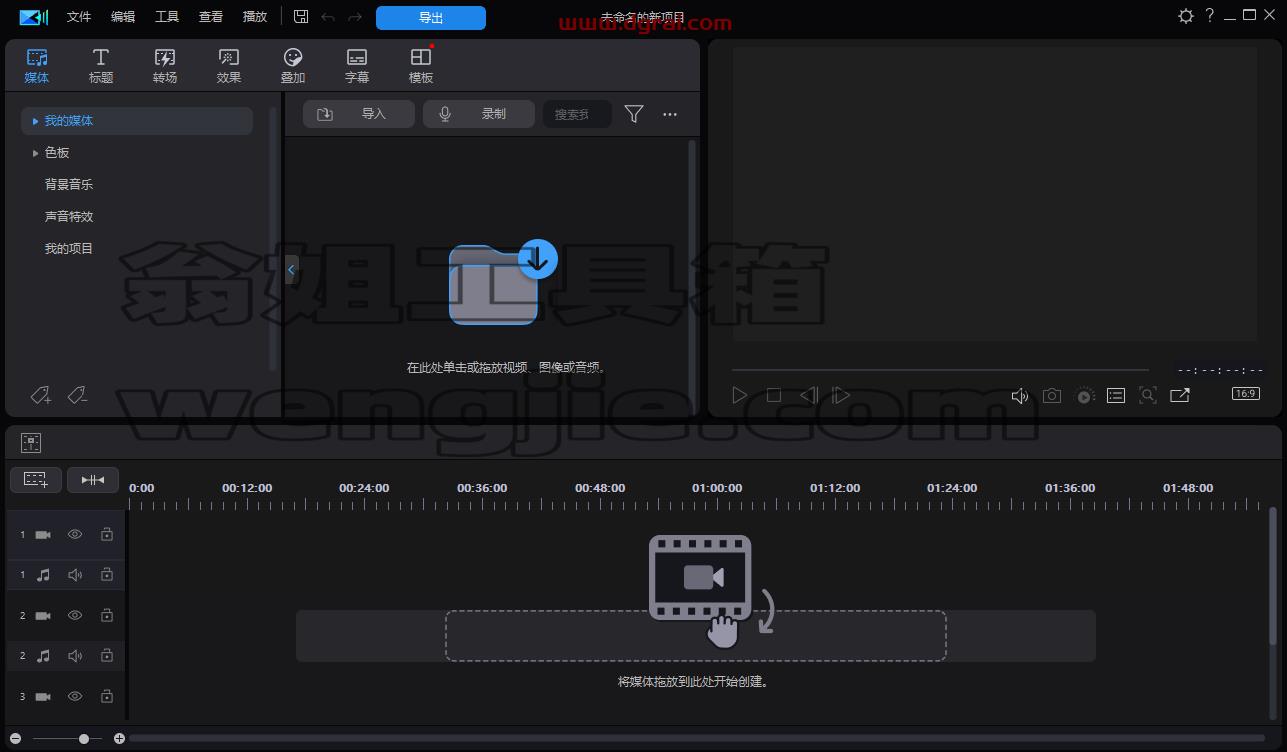Take a snapshot with camera icon
The image size is (1287, 752).
pos(1052,396)
